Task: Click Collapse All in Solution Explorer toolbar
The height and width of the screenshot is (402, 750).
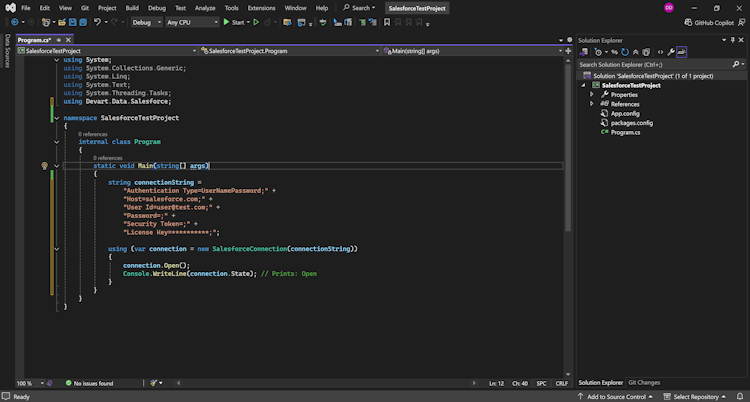Action: 635,52
